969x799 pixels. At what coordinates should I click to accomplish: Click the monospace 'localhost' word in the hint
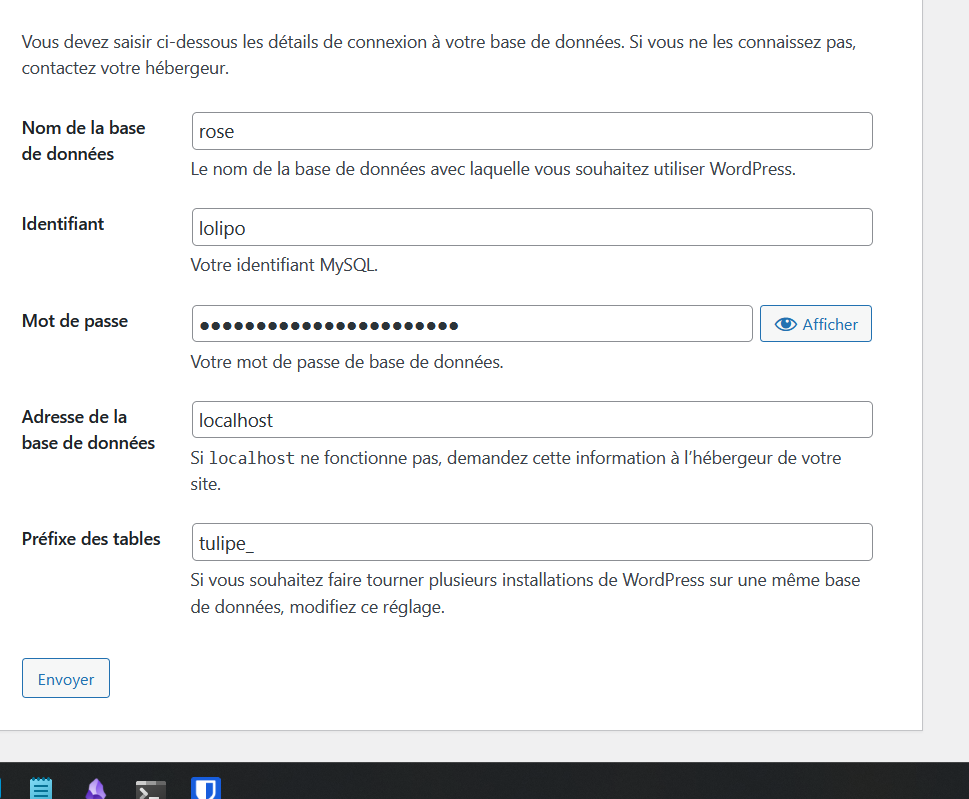252,459
